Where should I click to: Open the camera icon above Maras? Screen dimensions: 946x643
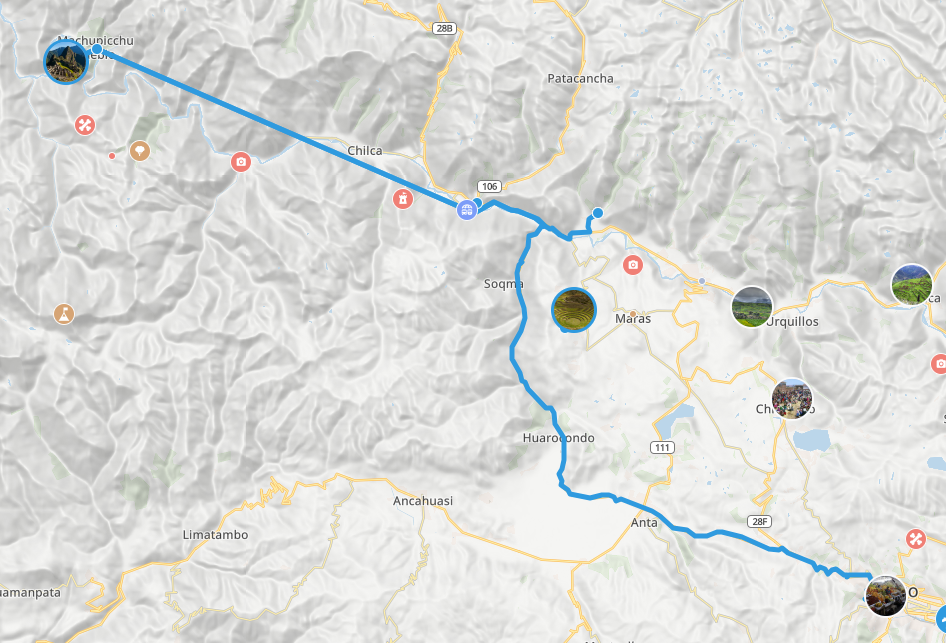pos(632,264)
